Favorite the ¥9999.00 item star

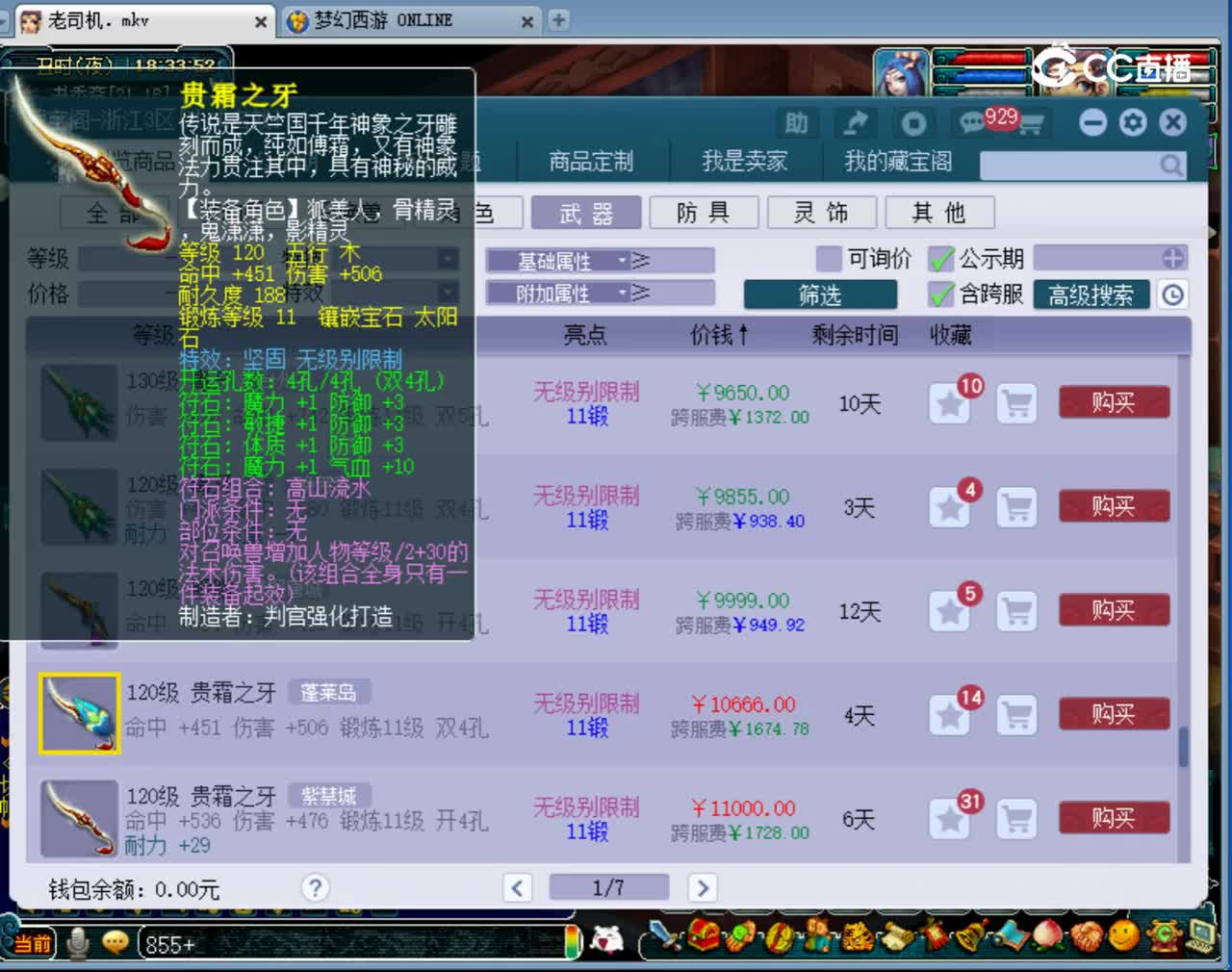pos(950,611)
